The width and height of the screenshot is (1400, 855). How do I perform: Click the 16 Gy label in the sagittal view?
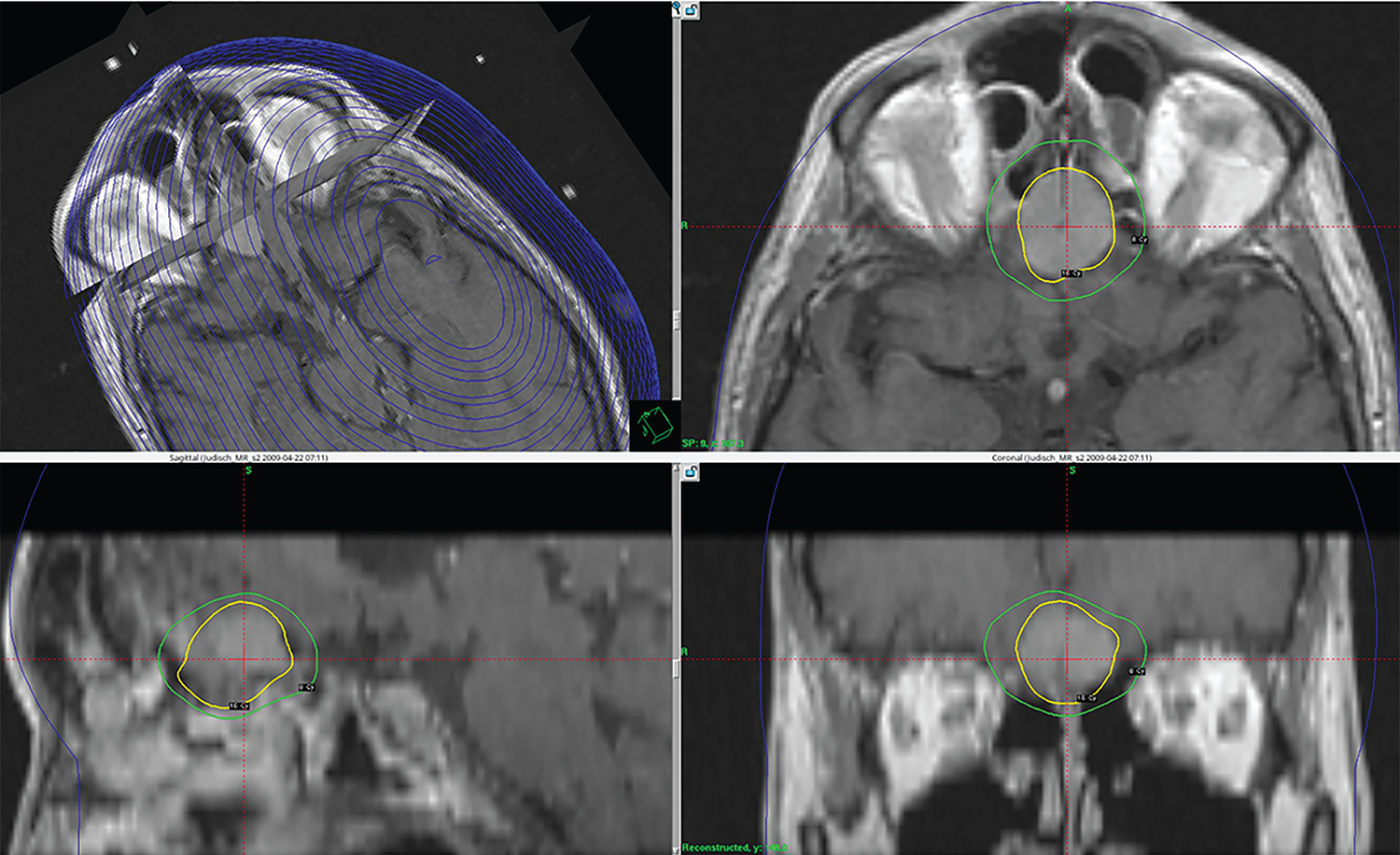239,706
